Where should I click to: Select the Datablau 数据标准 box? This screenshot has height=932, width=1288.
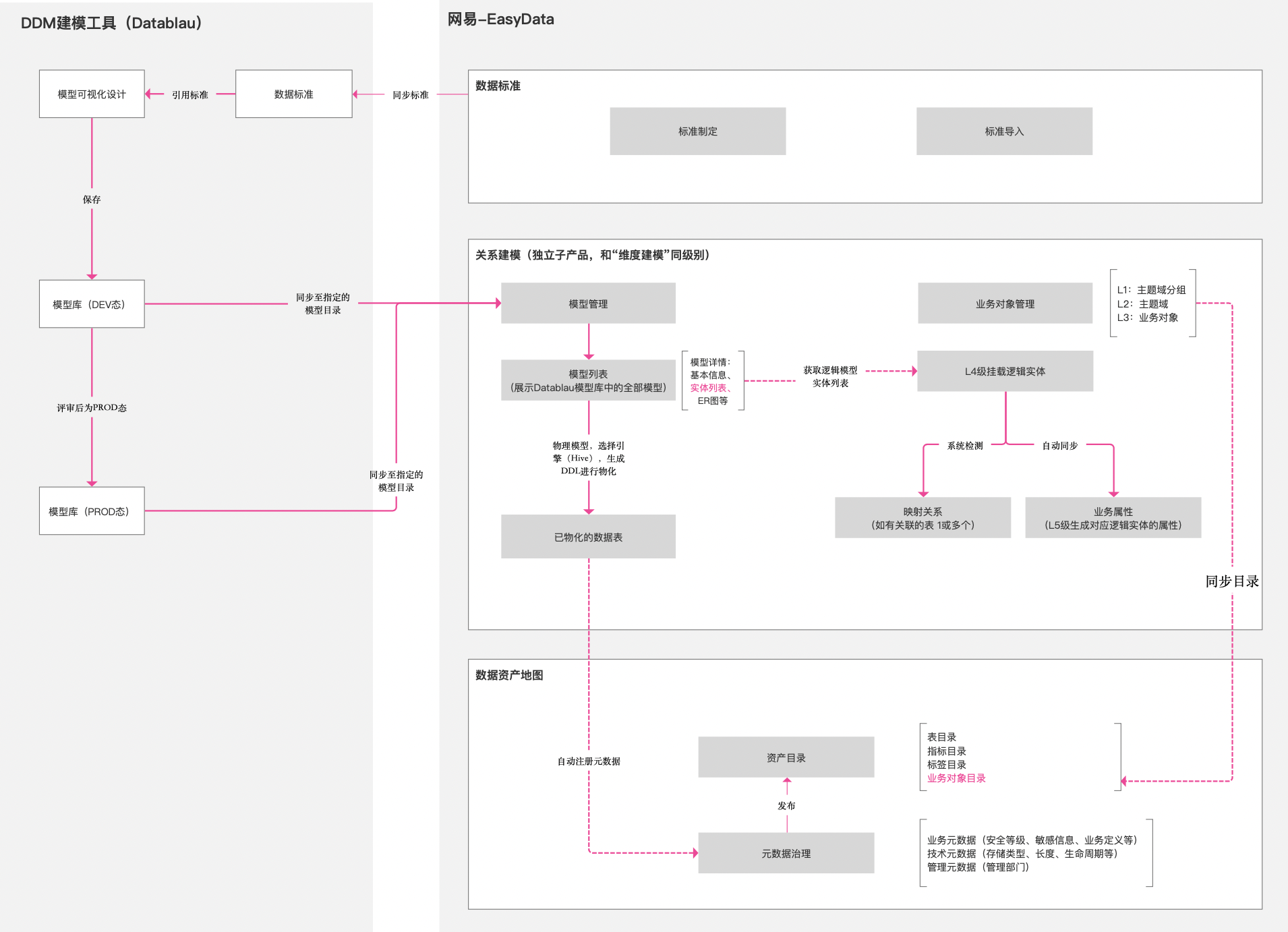pos(293,94)
